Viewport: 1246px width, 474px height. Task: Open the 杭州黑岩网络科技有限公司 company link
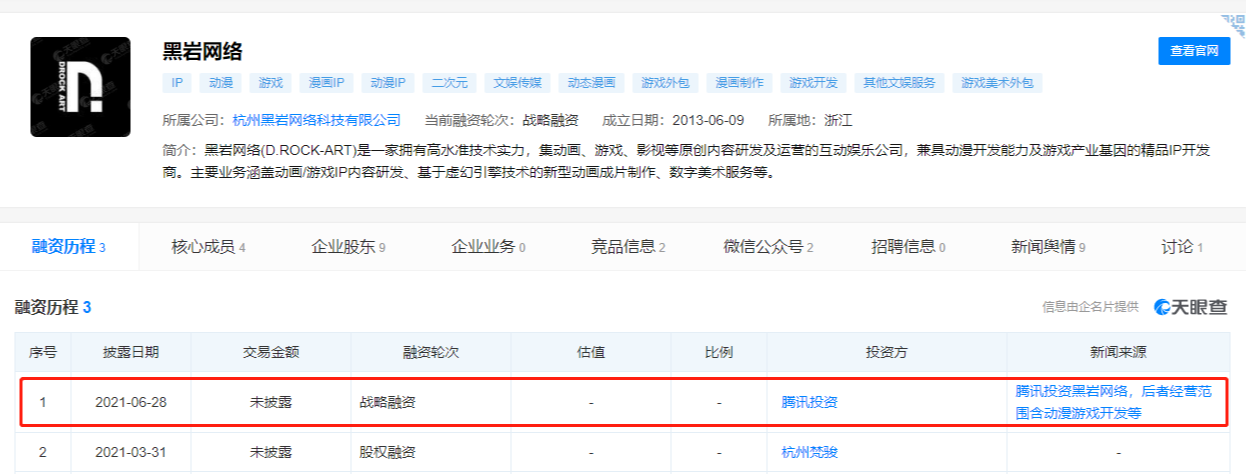[x=317, y=120]
